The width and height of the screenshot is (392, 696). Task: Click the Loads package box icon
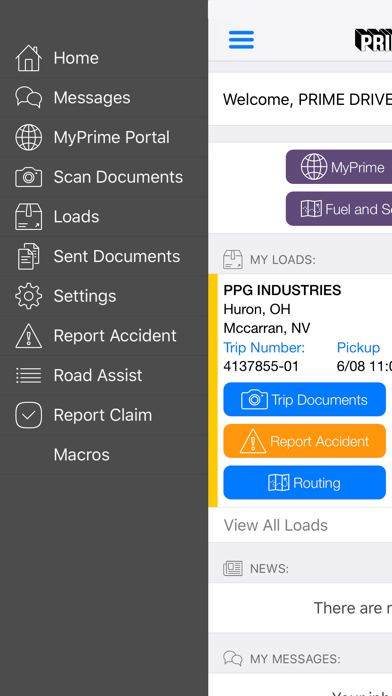[x=28, y=217]
